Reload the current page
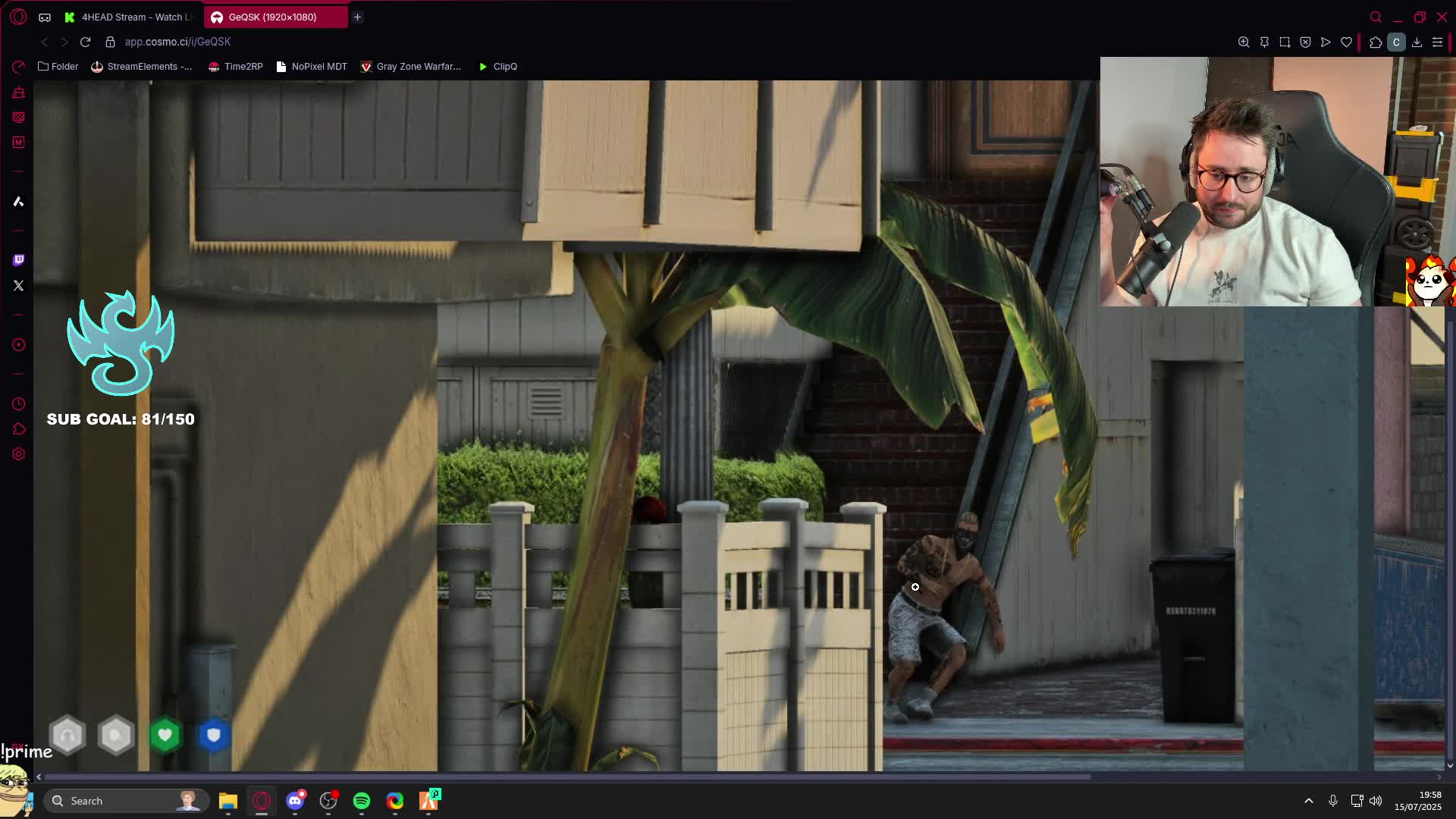Viewport: 1456px width, 819px height. tap(85, 42)
